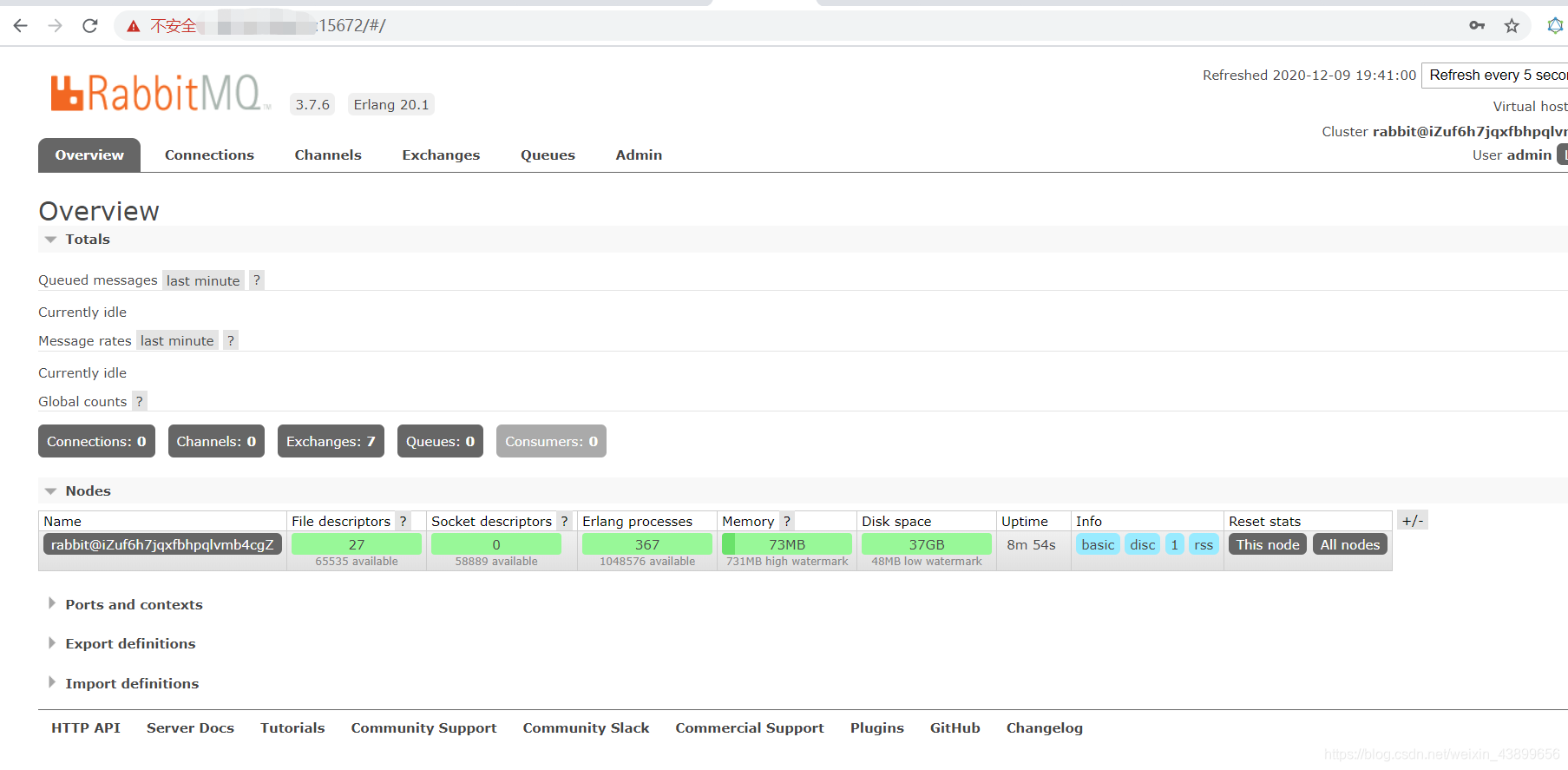Screen dimensions: 1568x770
Task: Go back with the browser back arrow
Action: (20, 26)
